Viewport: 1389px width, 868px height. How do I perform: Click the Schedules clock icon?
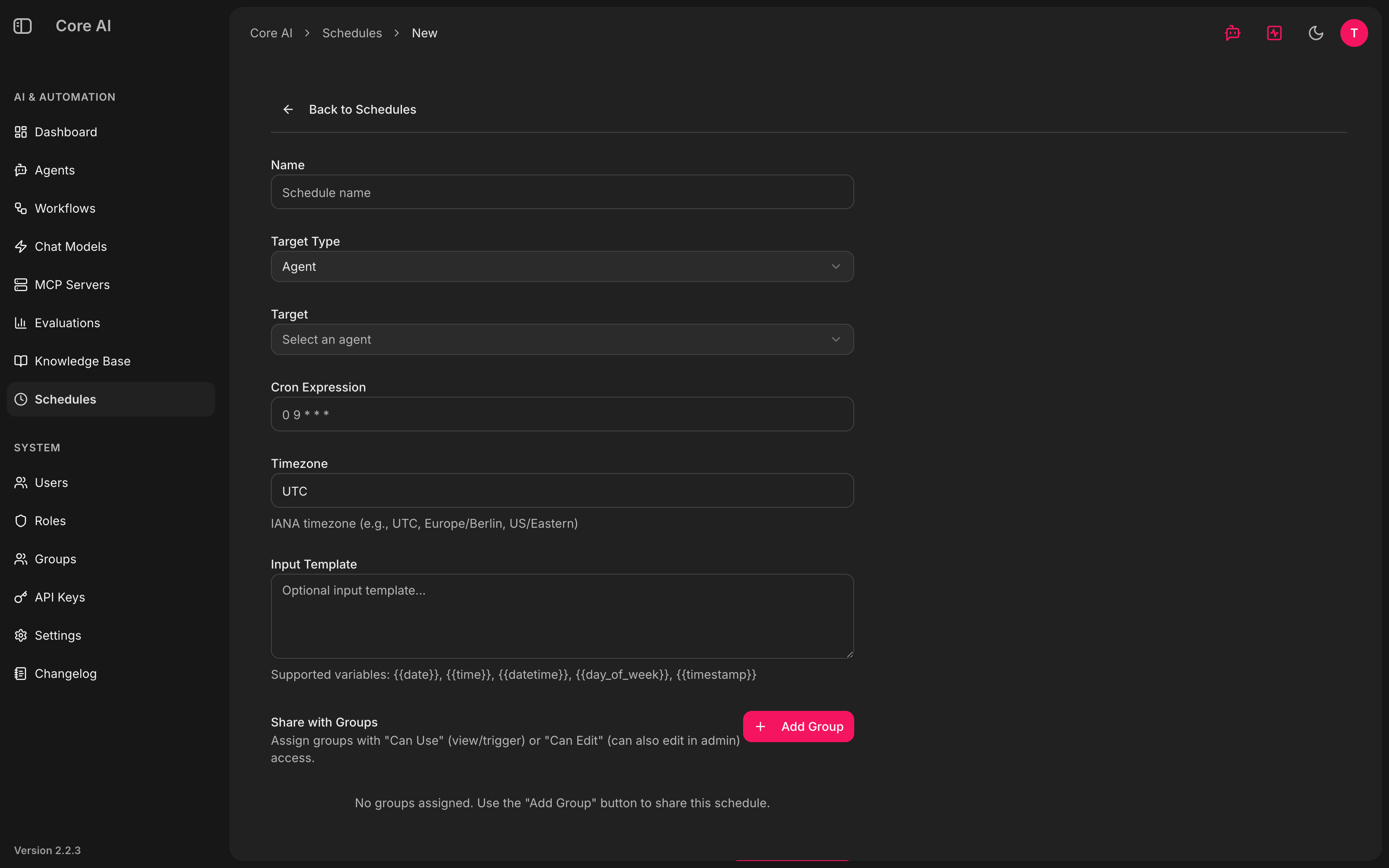click(x=21, y=399)
